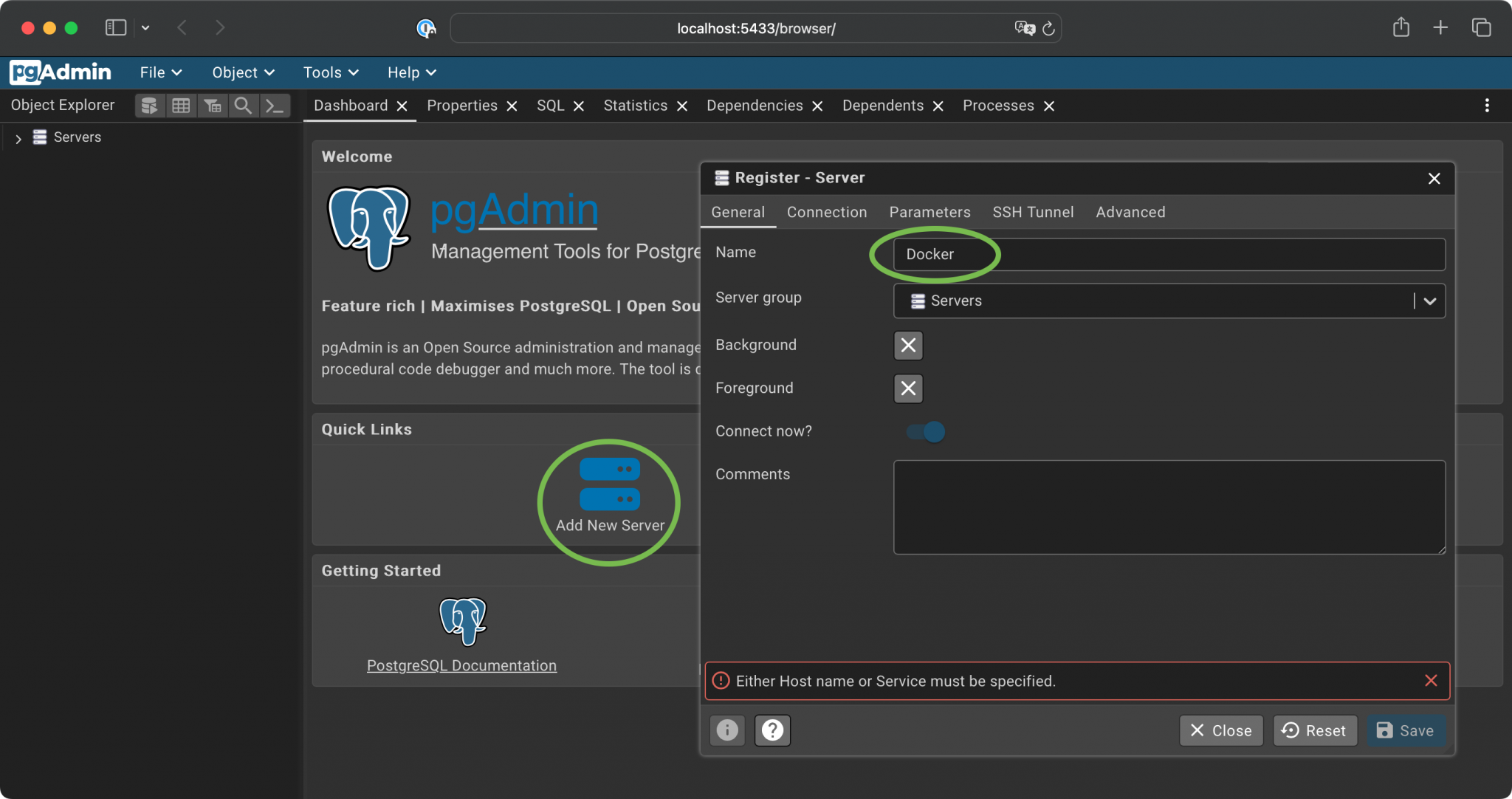Click the Servers tree node icon
This screenshot has height=799, width=1512.
(40, 137)
